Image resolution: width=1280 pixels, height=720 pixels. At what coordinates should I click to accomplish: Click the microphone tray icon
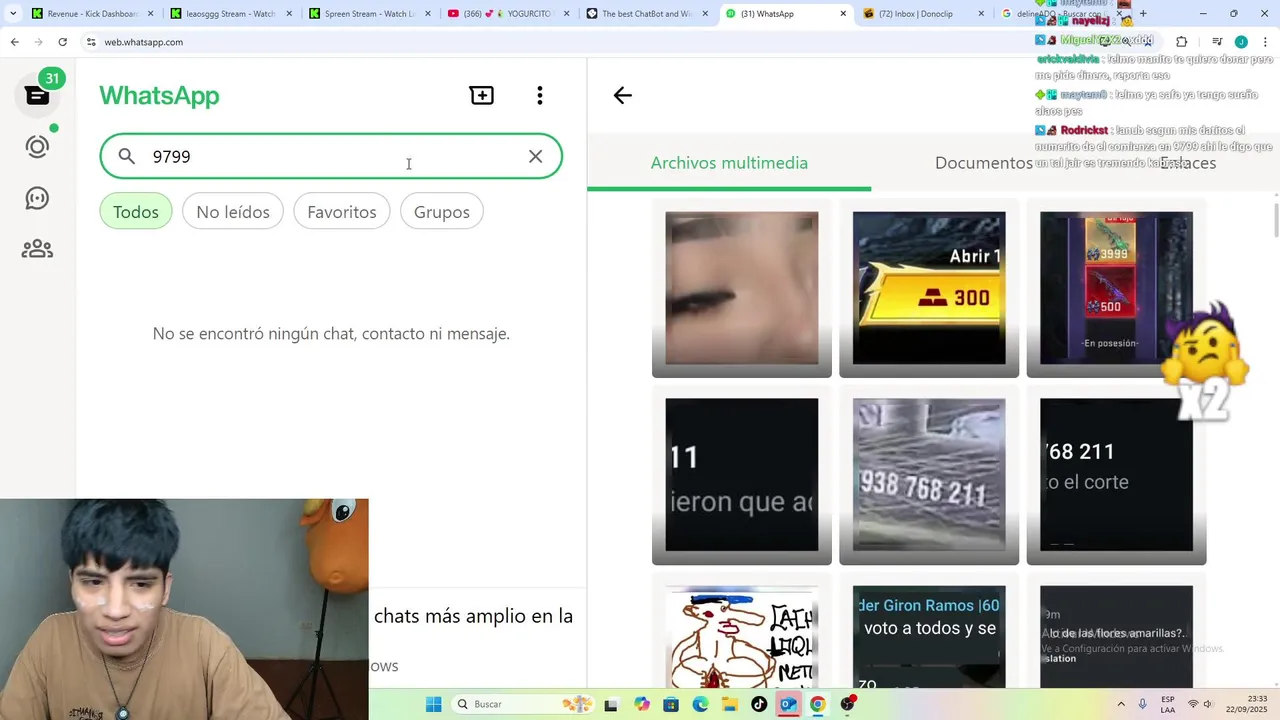click(x=1143, y=704)
